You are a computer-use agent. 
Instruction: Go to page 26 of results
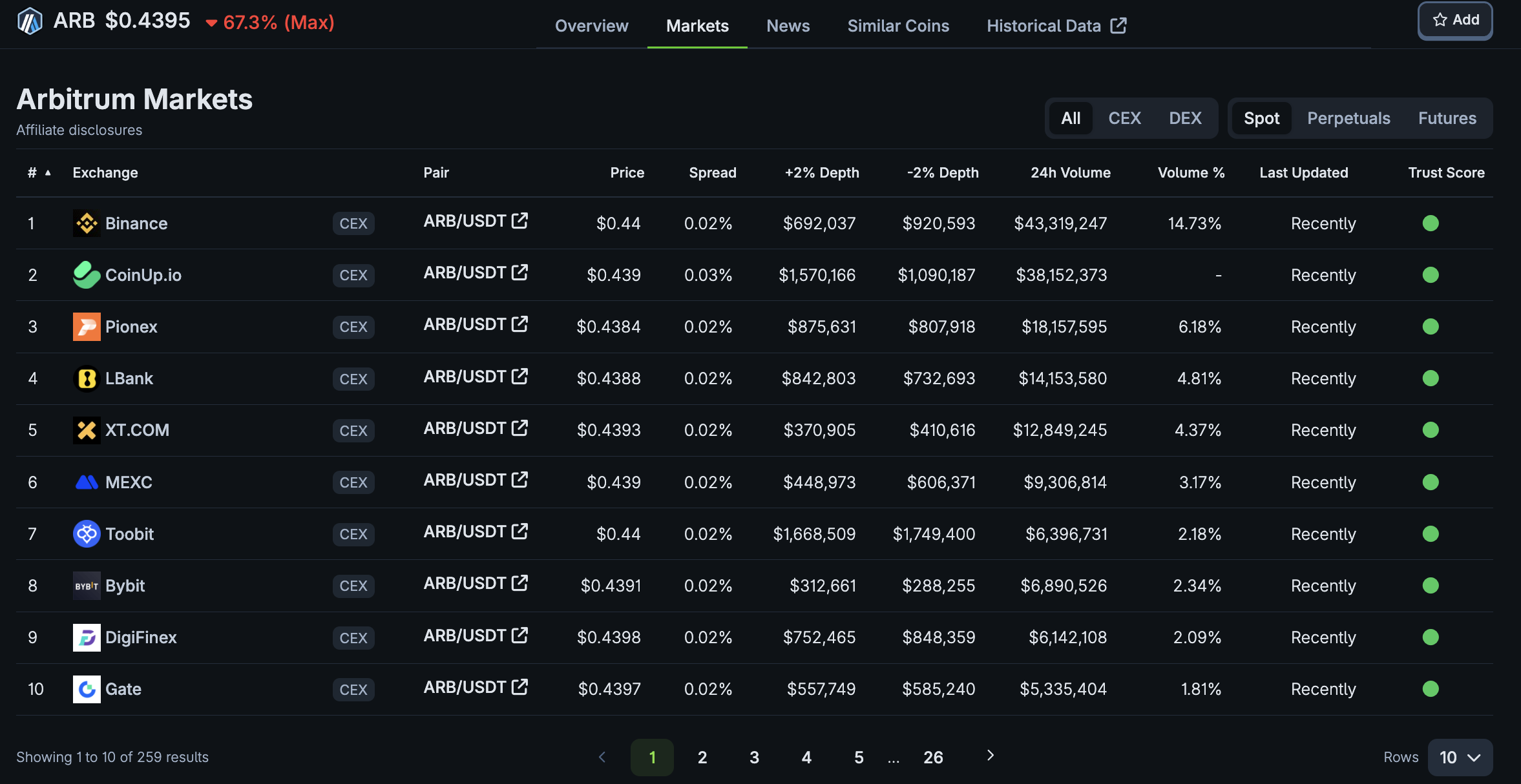point(932,757)
